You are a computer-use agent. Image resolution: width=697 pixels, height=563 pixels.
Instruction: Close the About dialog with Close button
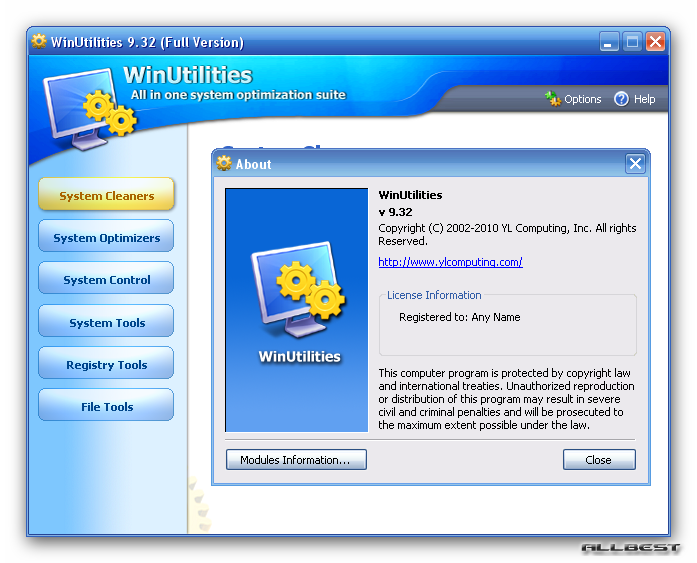click(x=599, y=459)
